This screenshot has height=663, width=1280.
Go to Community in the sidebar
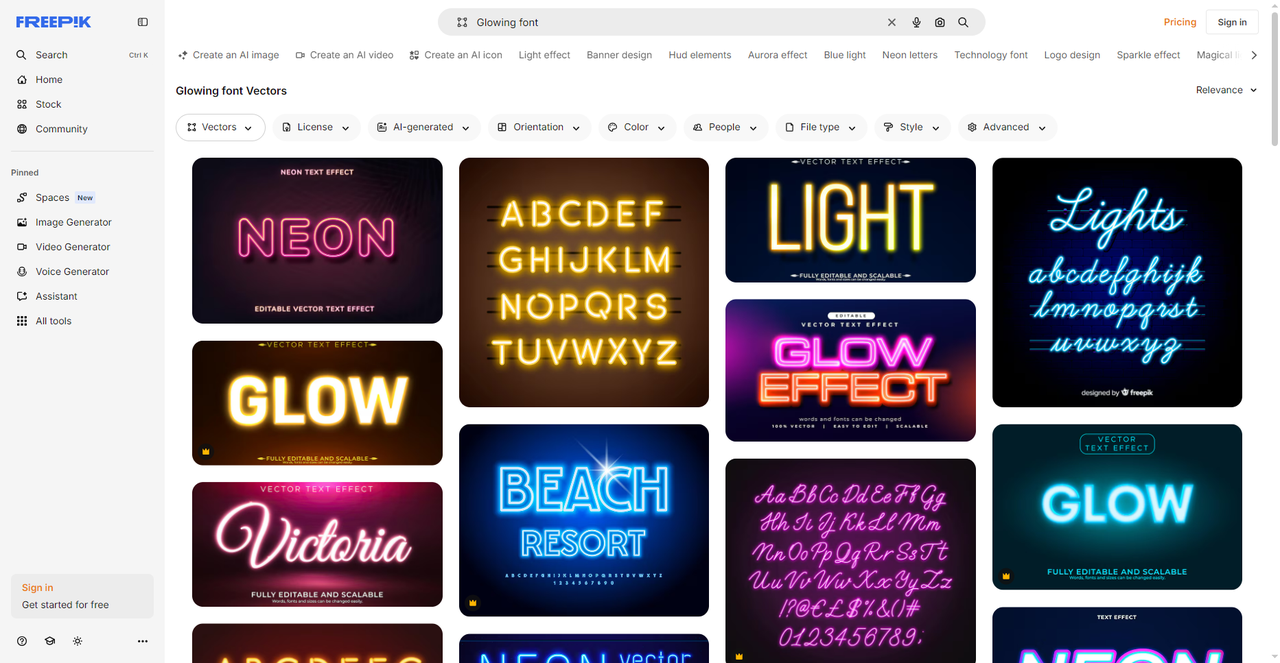point(61,129)
